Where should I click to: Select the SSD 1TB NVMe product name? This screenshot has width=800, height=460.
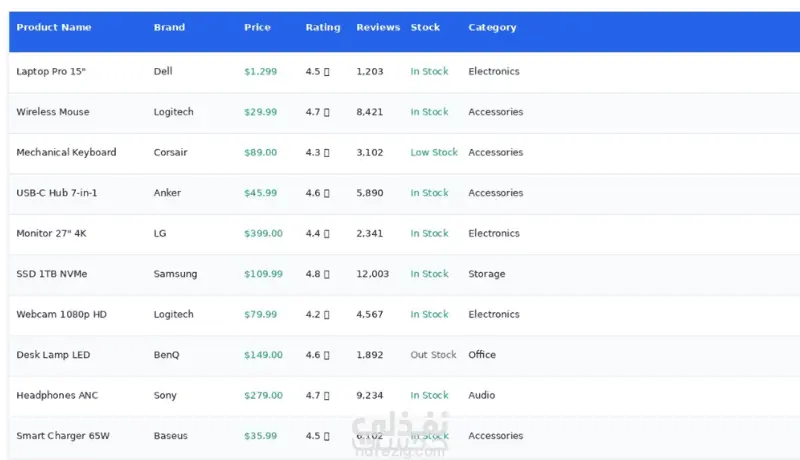(52, 274)
